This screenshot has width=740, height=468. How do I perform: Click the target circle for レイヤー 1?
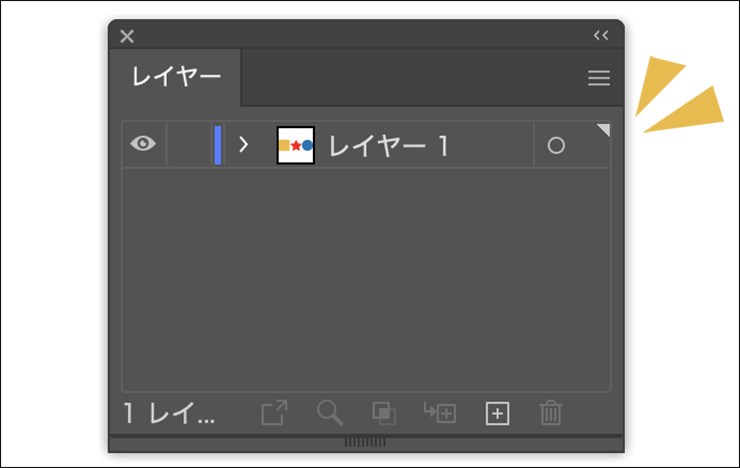click(556, 146)
